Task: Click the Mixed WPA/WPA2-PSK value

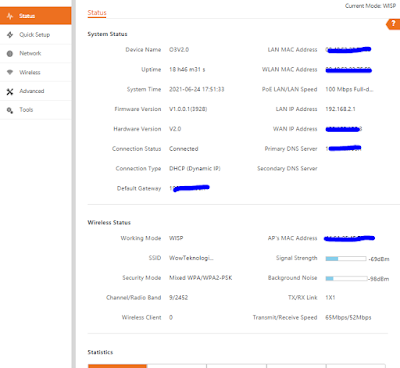Action: coord(201,278)
